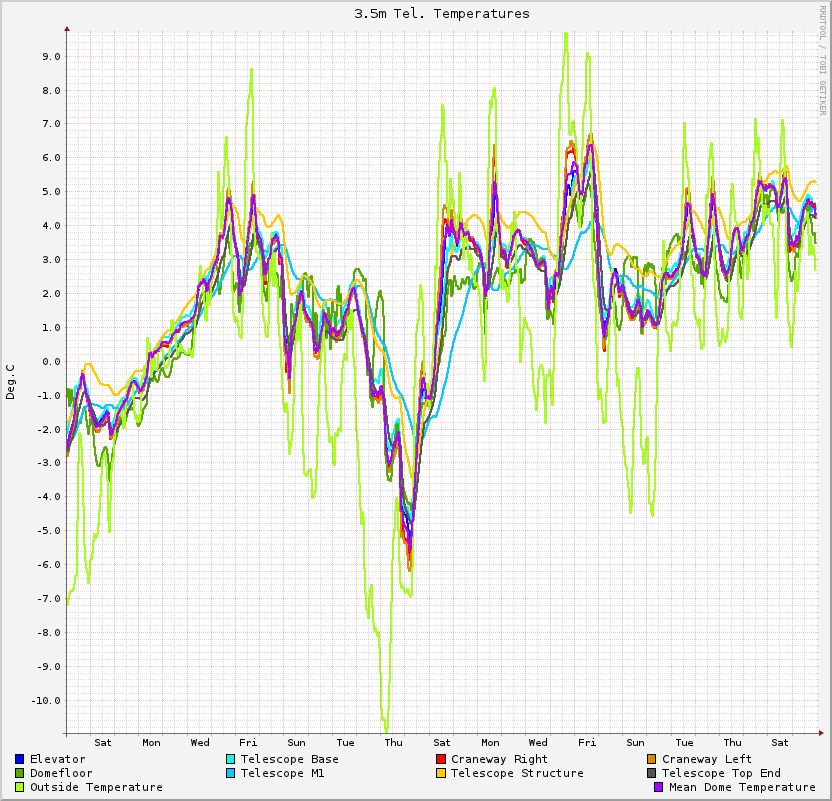
Task: Click the blue Elevator legend swatch
Action: 20,759
